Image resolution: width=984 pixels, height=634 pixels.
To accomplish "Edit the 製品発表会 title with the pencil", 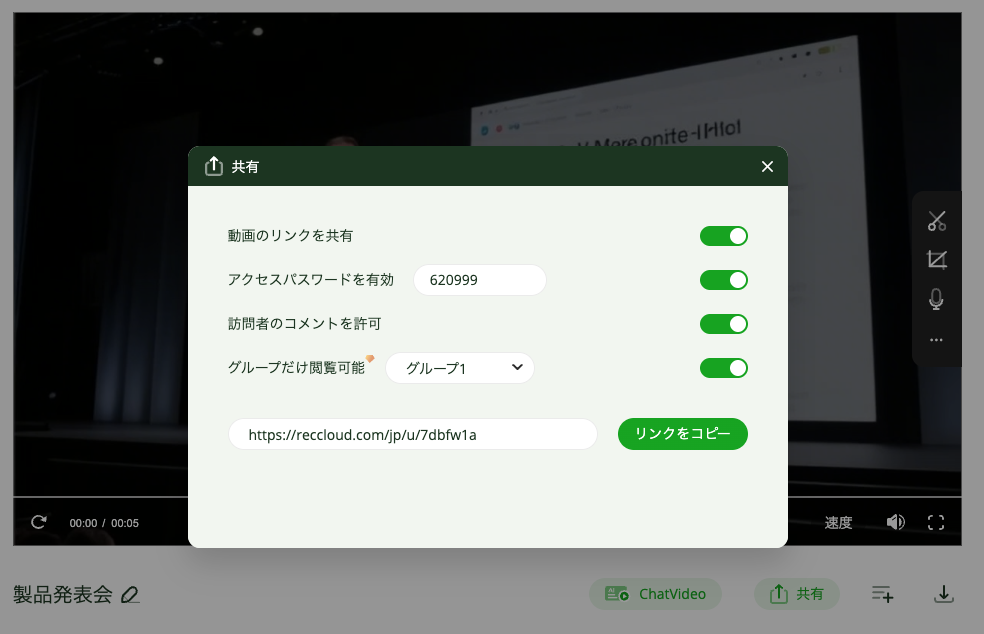I will [130, 595].
